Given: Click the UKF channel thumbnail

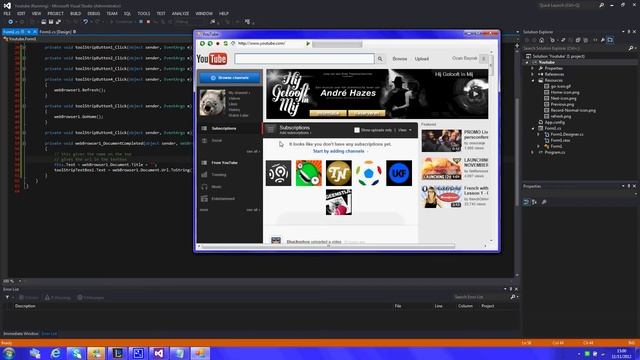Looking at the screenshot, I should tap(399, 173).
